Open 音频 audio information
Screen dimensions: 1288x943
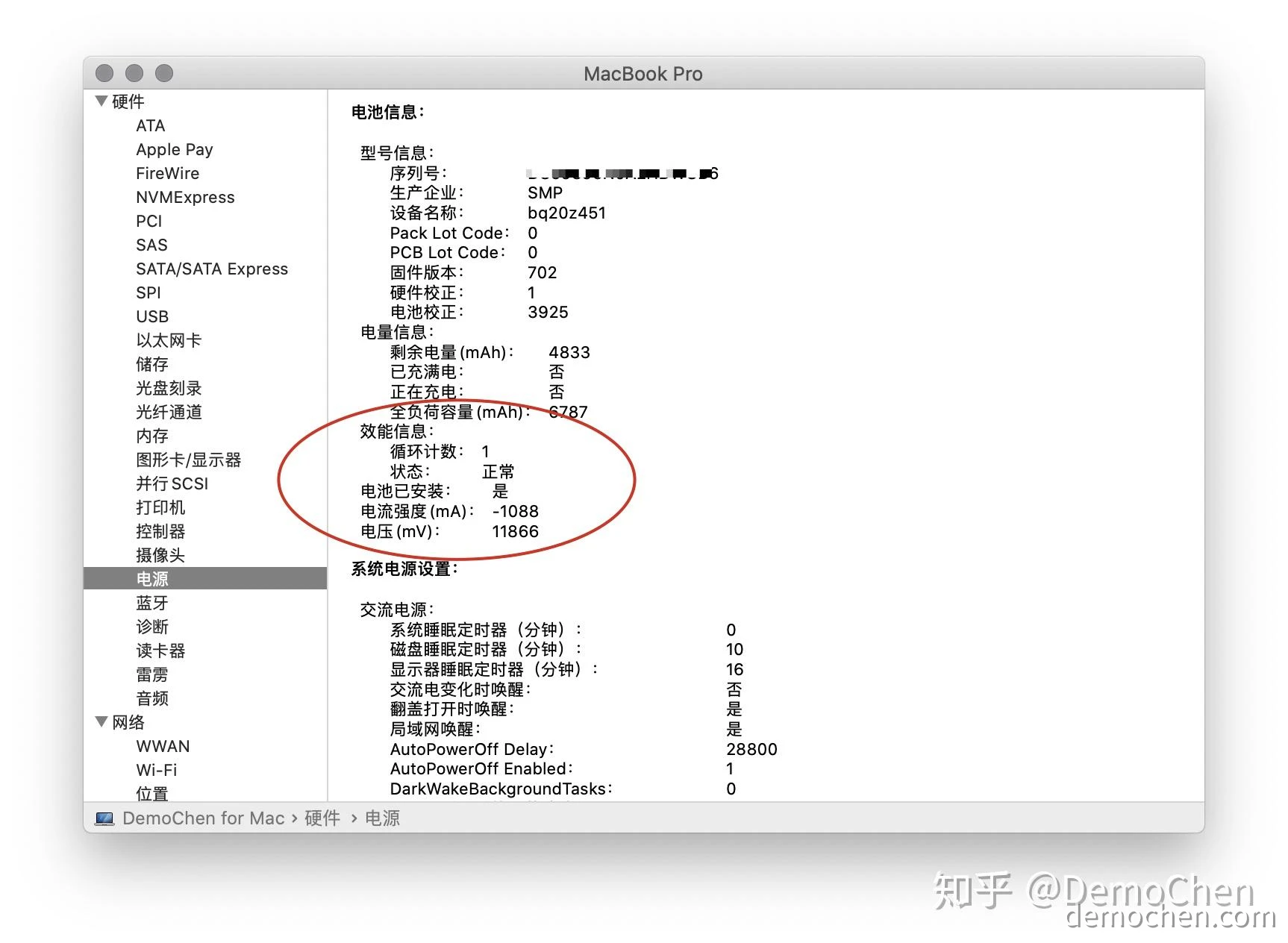tap(152, 698)
